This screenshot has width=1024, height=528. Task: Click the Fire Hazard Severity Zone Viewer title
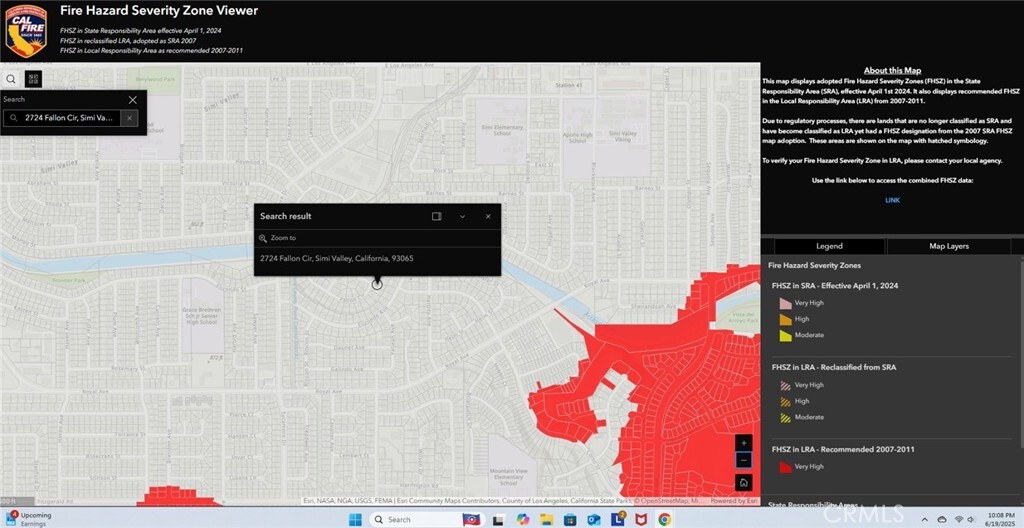click(x=159, y=10)
